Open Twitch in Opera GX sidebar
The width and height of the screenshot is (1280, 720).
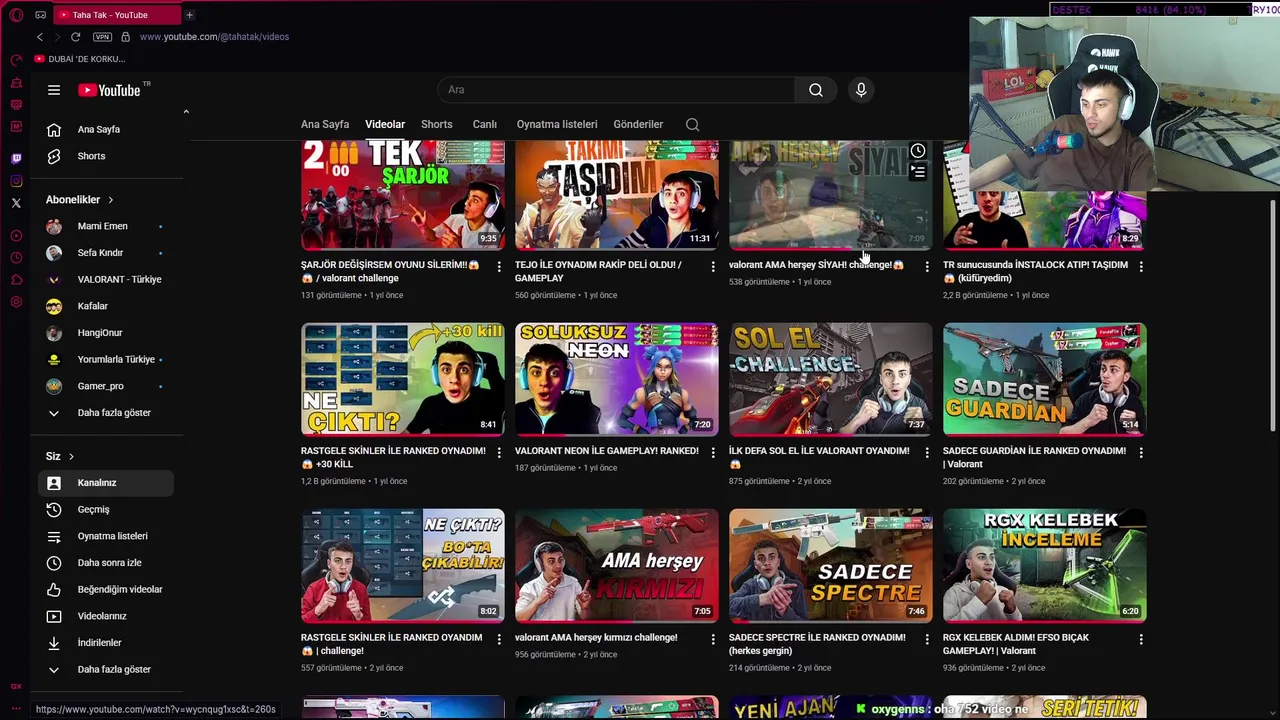pyautogui.click(x=16, y=158)
